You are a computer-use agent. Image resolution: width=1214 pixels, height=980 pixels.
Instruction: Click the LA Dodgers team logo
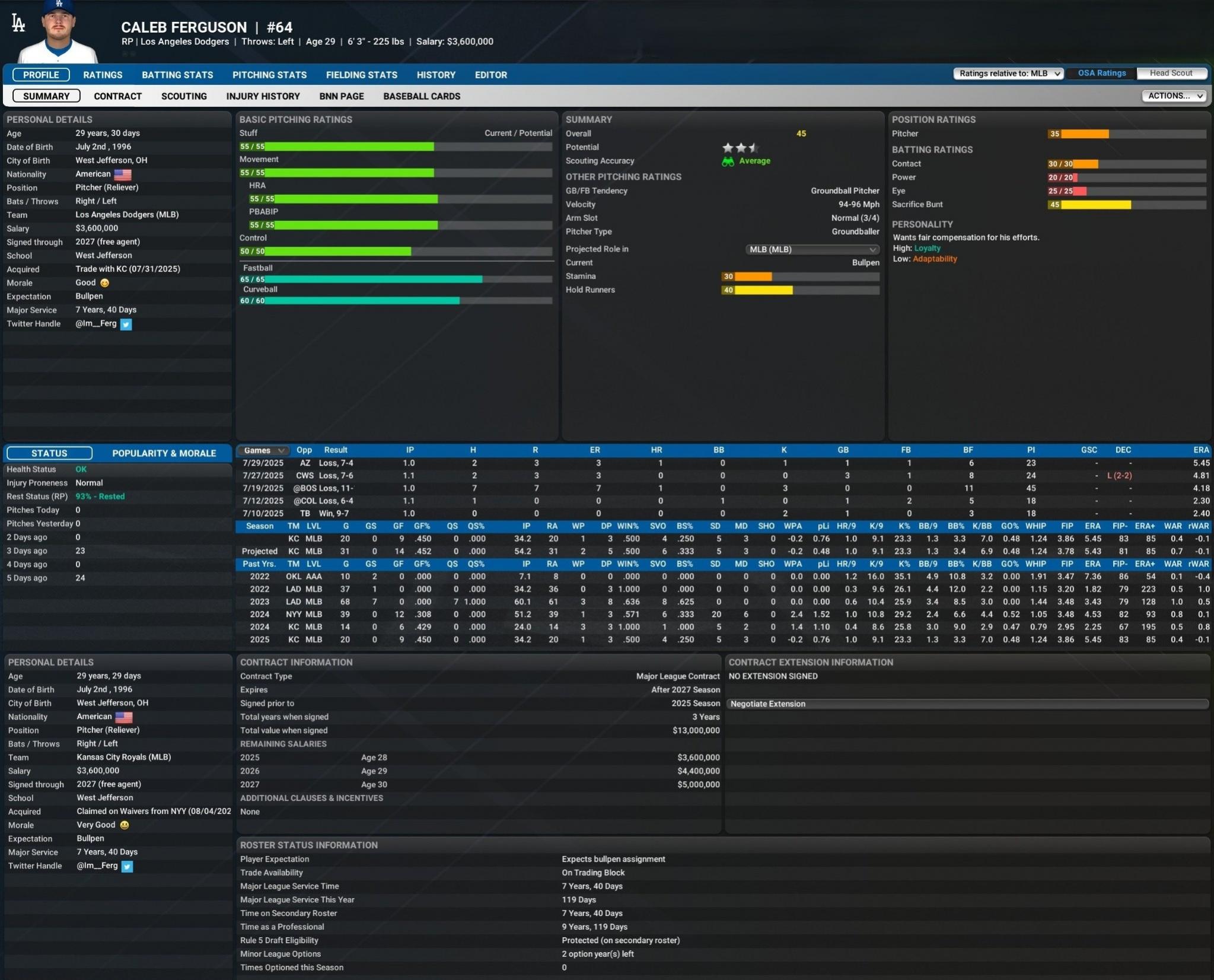pyautogui.click(x=18, y=24)
